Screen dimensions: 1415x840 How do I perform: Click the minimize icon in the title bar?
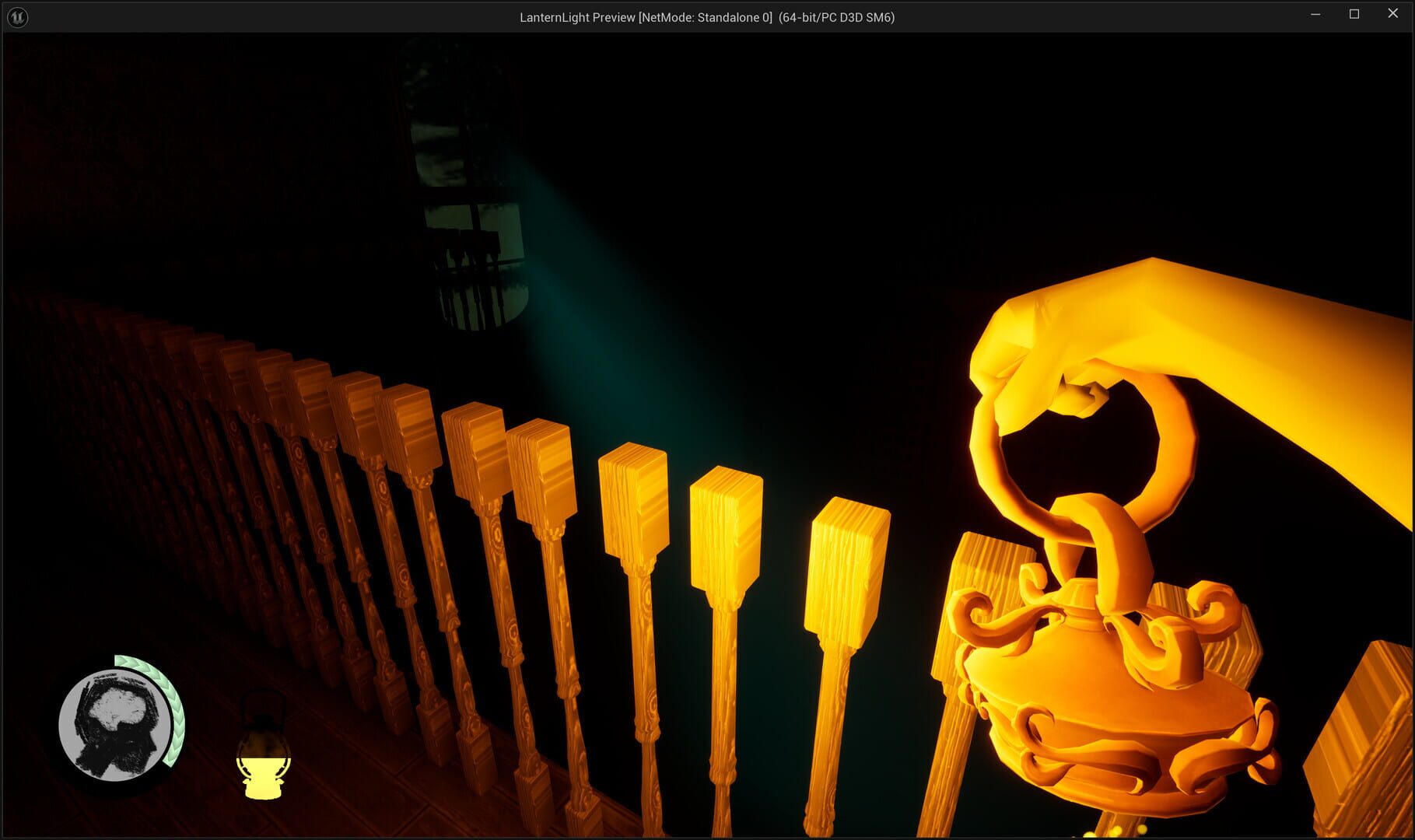tap(1315, 13)
